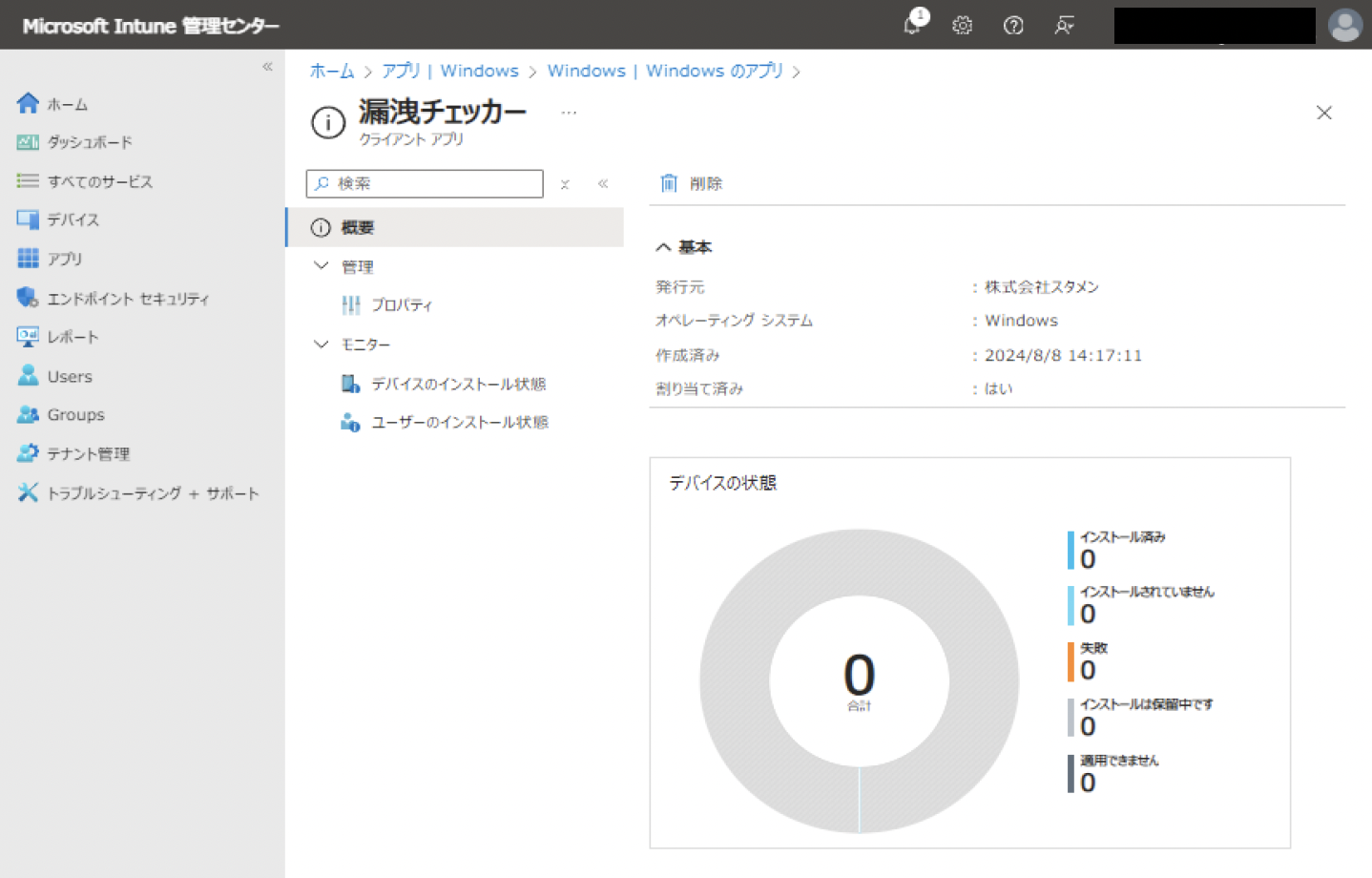
Task: Click the プロパティ sliders icon
Action: [351, 305]
